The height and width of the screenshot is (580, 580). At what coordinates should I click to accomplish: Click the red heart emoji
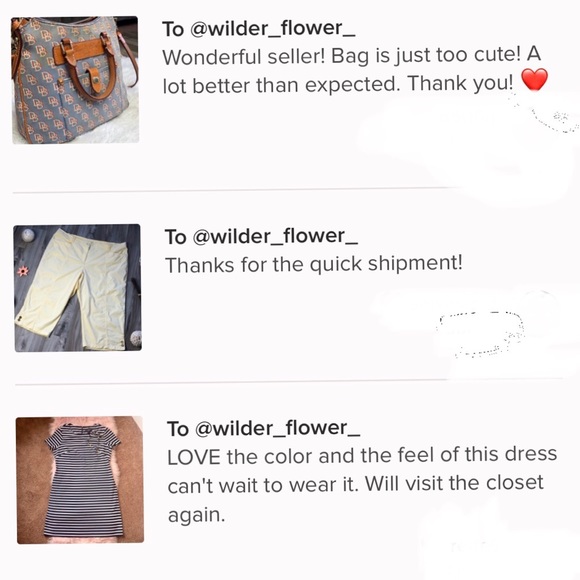534,80
